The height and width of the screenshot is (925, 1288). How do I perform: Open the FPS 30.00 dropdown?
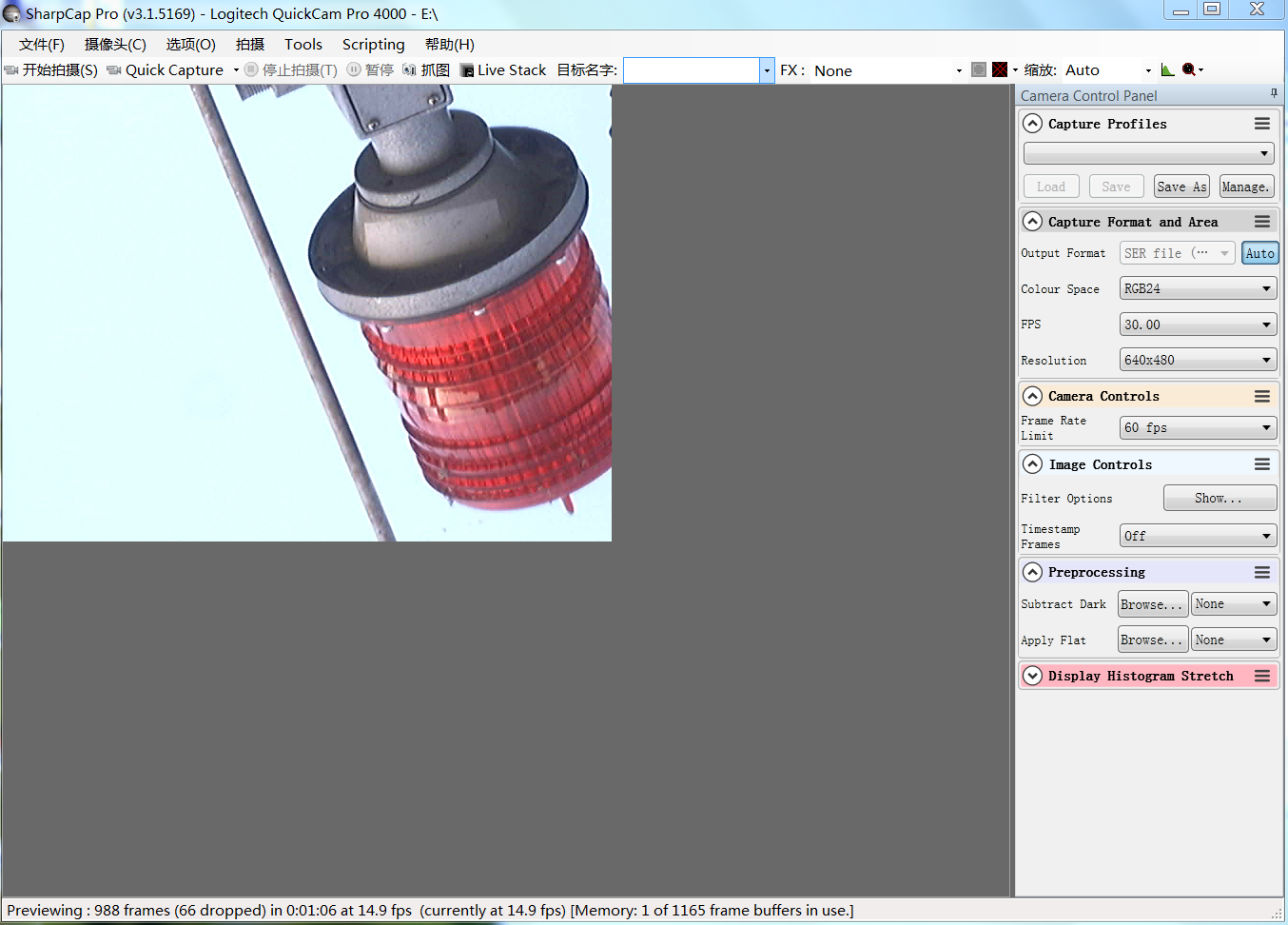tap(1199, 325)
